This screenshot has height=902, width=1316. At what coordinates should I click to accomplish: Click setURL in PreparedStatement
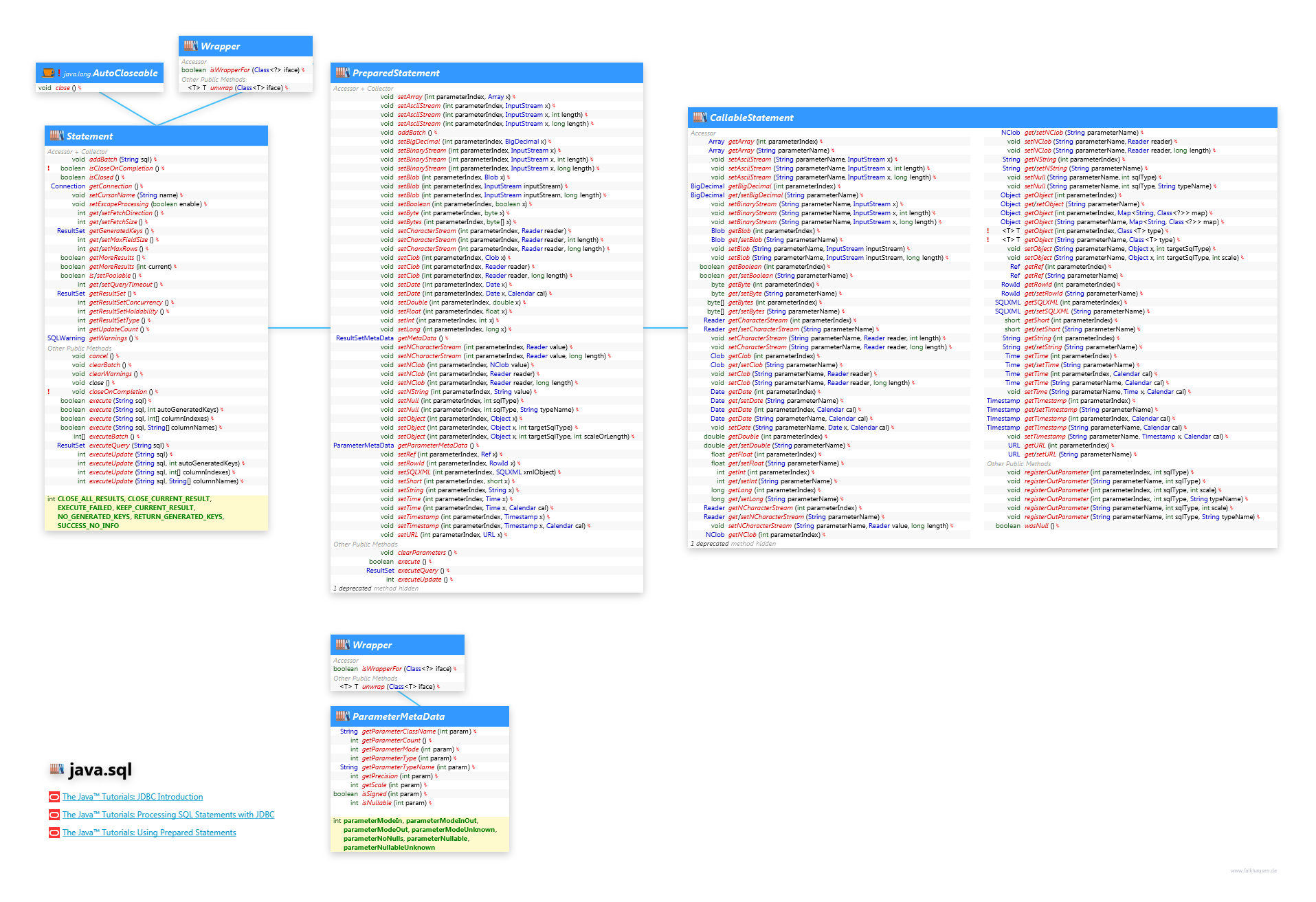(x=408, y=535)
